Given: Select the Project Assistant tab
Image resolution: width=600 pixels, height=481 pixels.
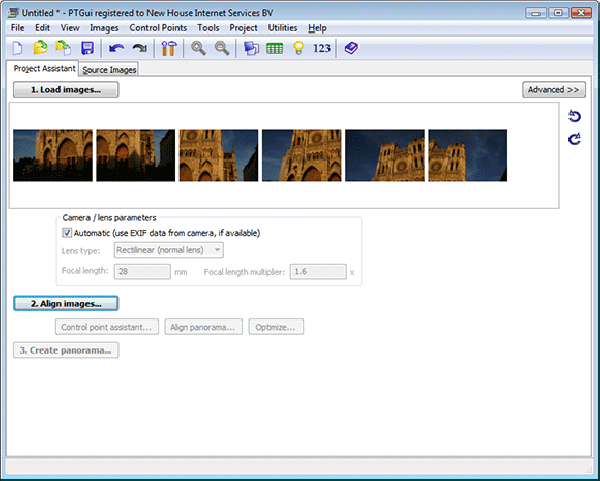Looking at the screenshot, I should pos(44,68).
